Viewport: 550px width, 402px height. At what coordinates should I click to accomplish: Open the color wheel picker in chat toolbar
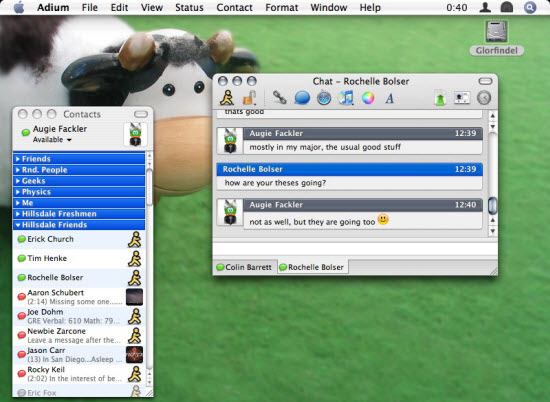tap(368, 98)
